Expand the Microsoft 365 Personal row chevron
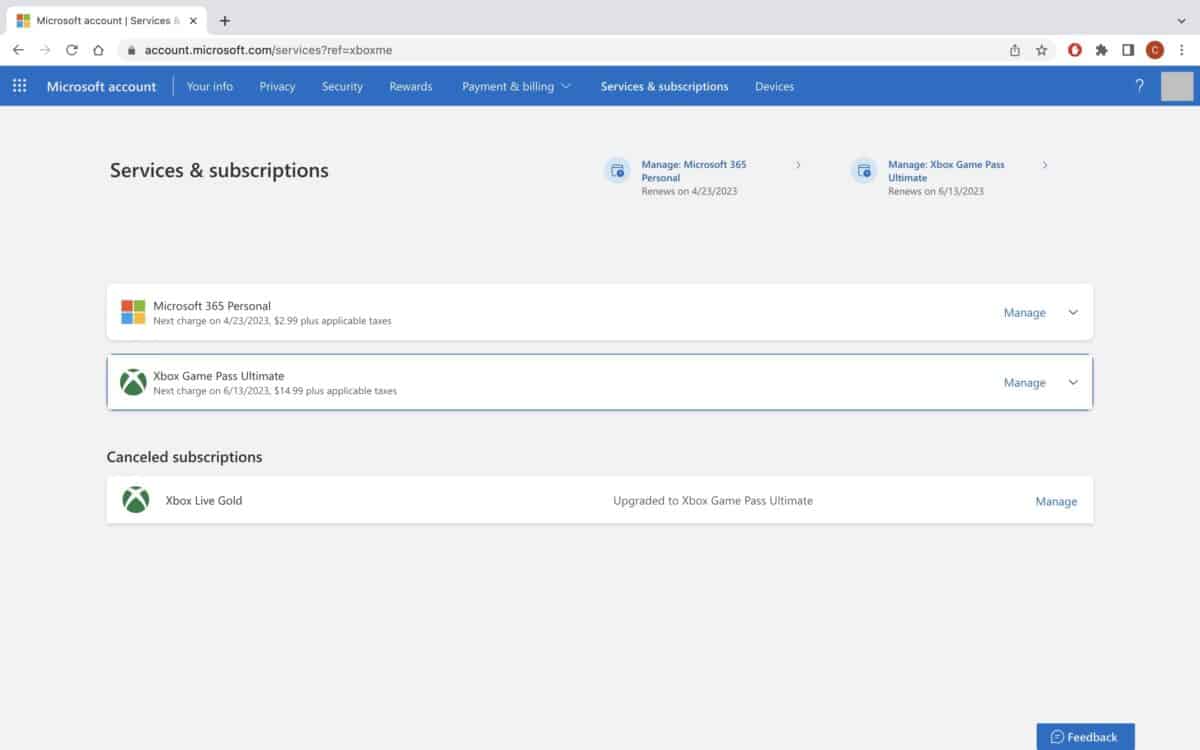Screen dimensions: 1200x750 pyautogui.click(x=1073, y=312)
